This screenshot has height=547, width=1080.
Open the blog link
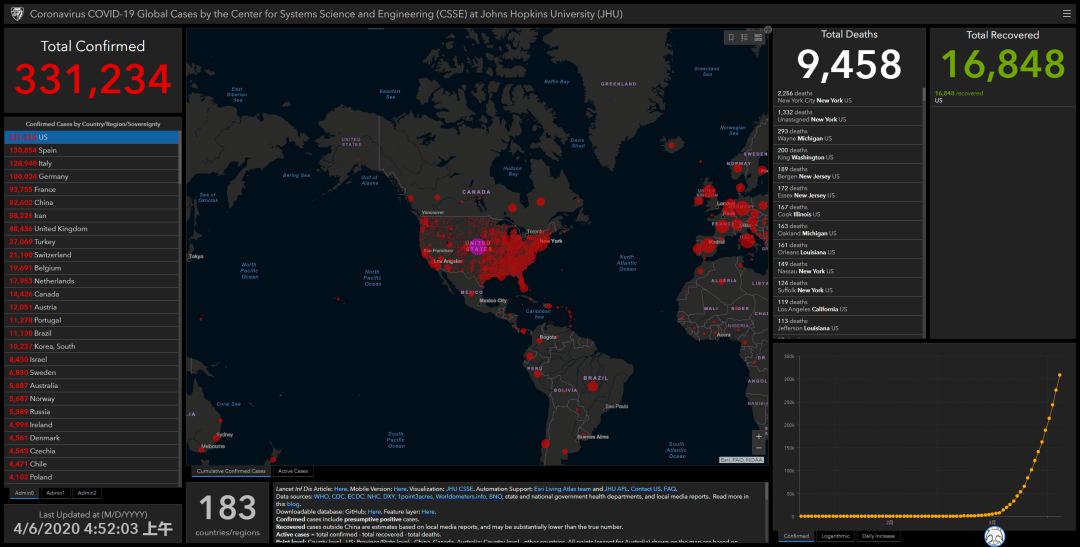coord(293,504)
